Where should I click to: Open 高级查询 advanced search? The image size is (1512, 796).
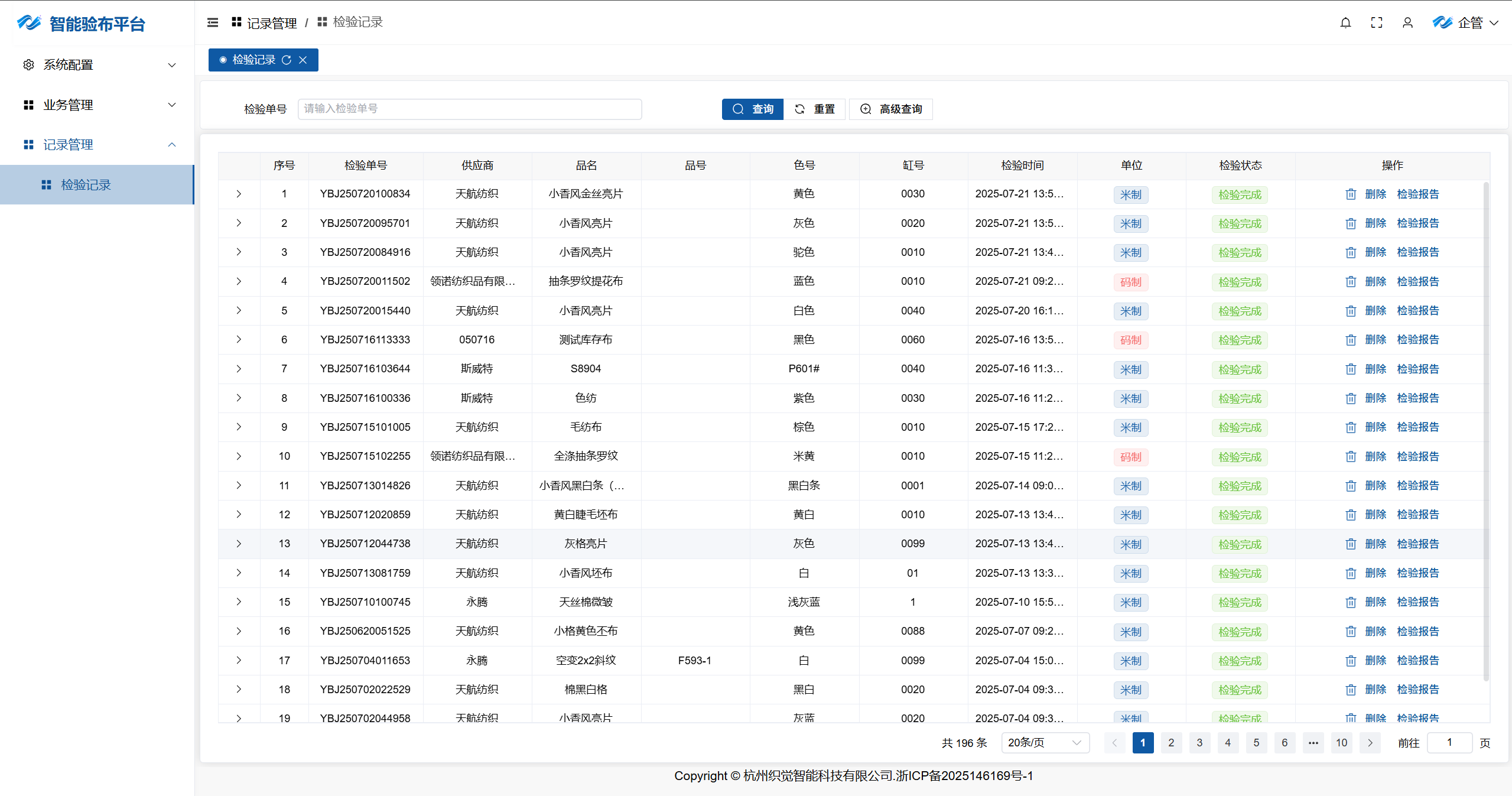point(891,109)
